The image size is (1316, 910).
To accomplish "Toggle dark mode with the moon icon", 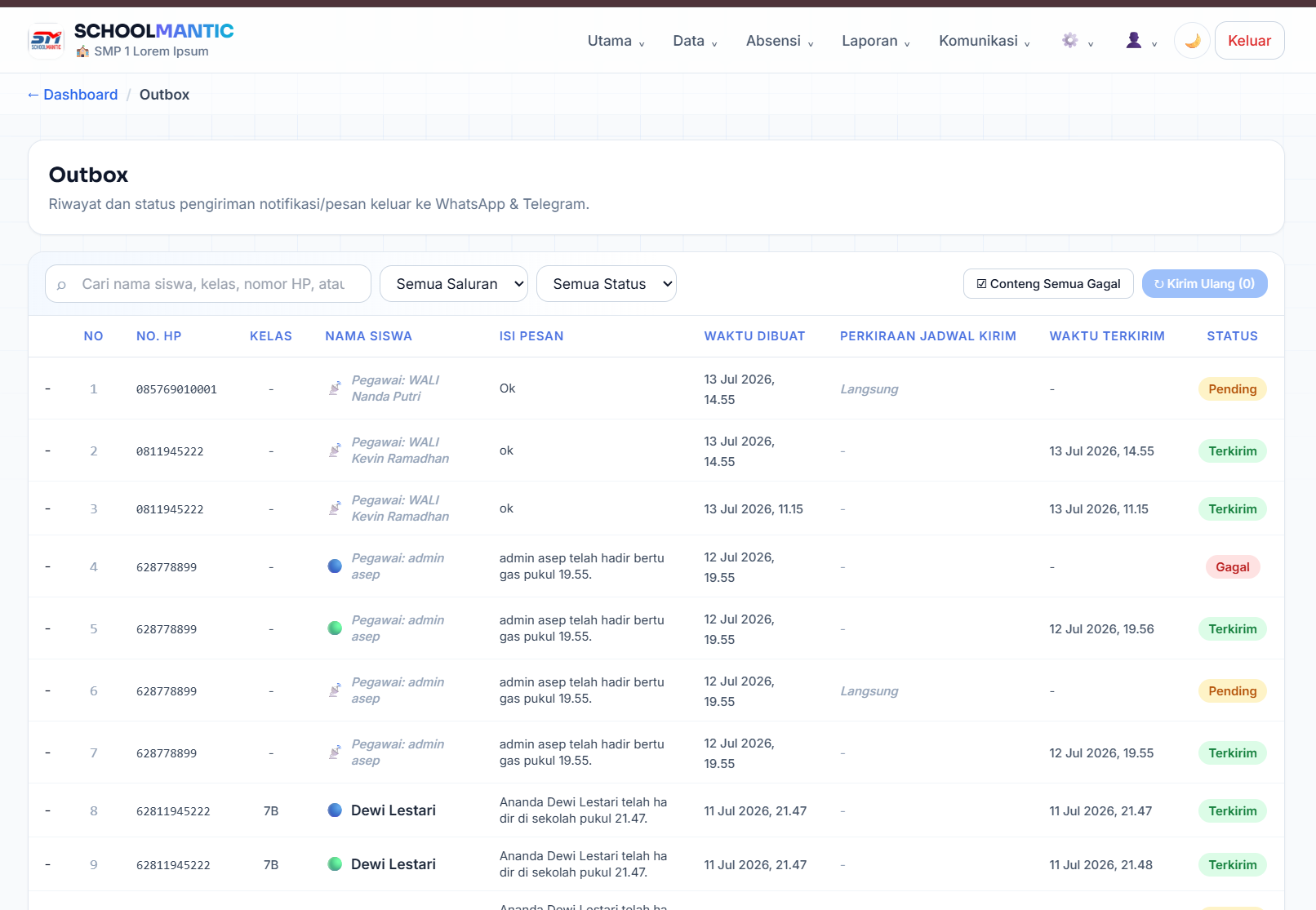I will pyautogui.click(x=1192, y=41).
